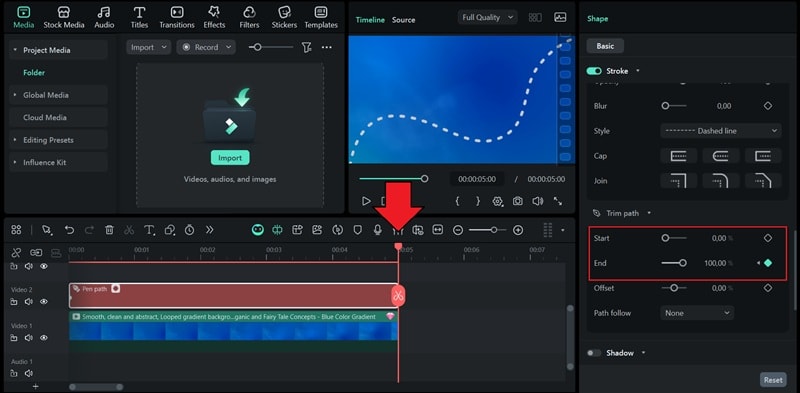Go to the Transitions tab
The image size is (800, 393).
click(177, 17)
